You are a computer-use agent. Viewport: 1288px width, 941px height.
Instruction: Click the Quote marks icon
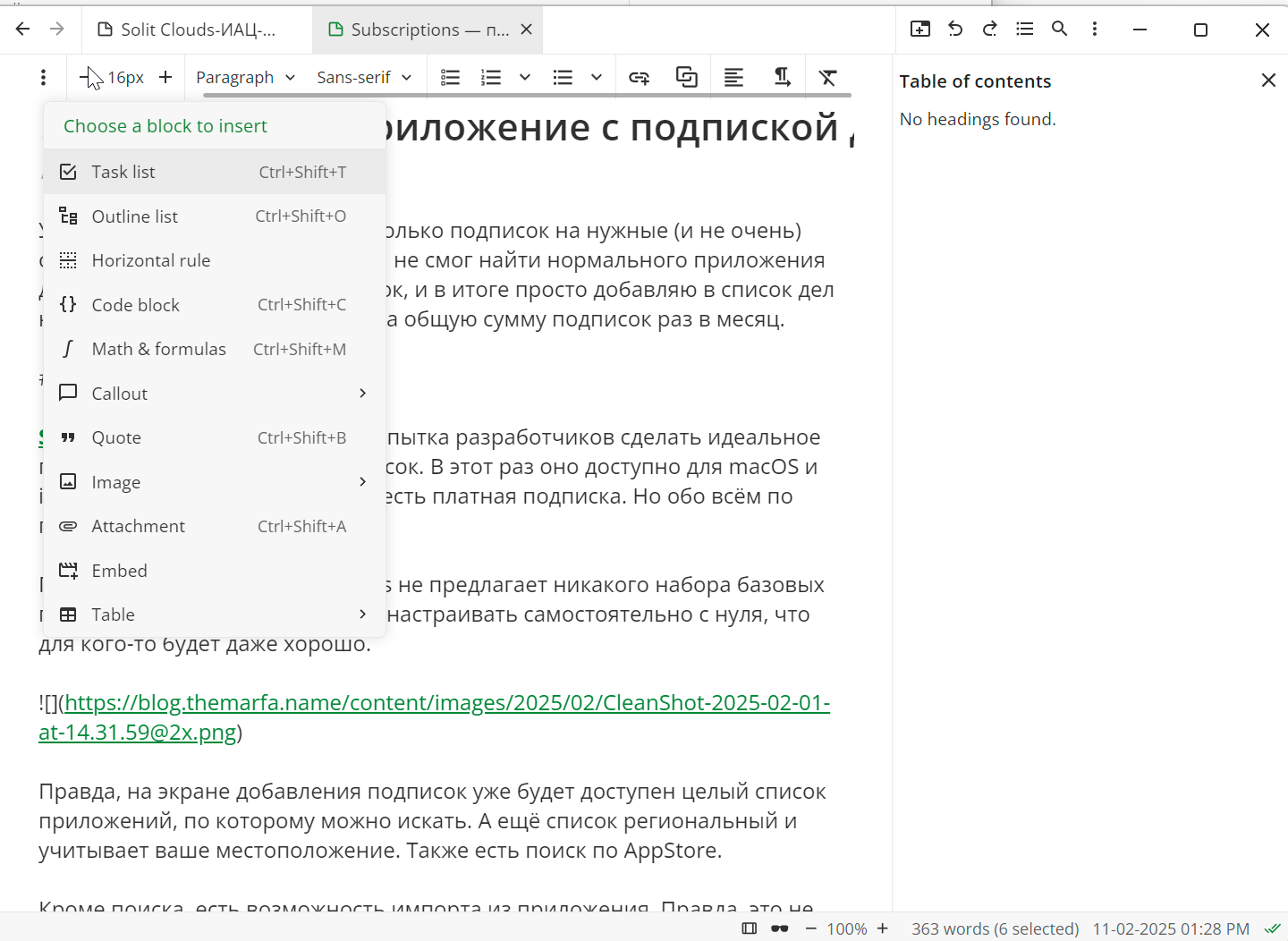68,437
